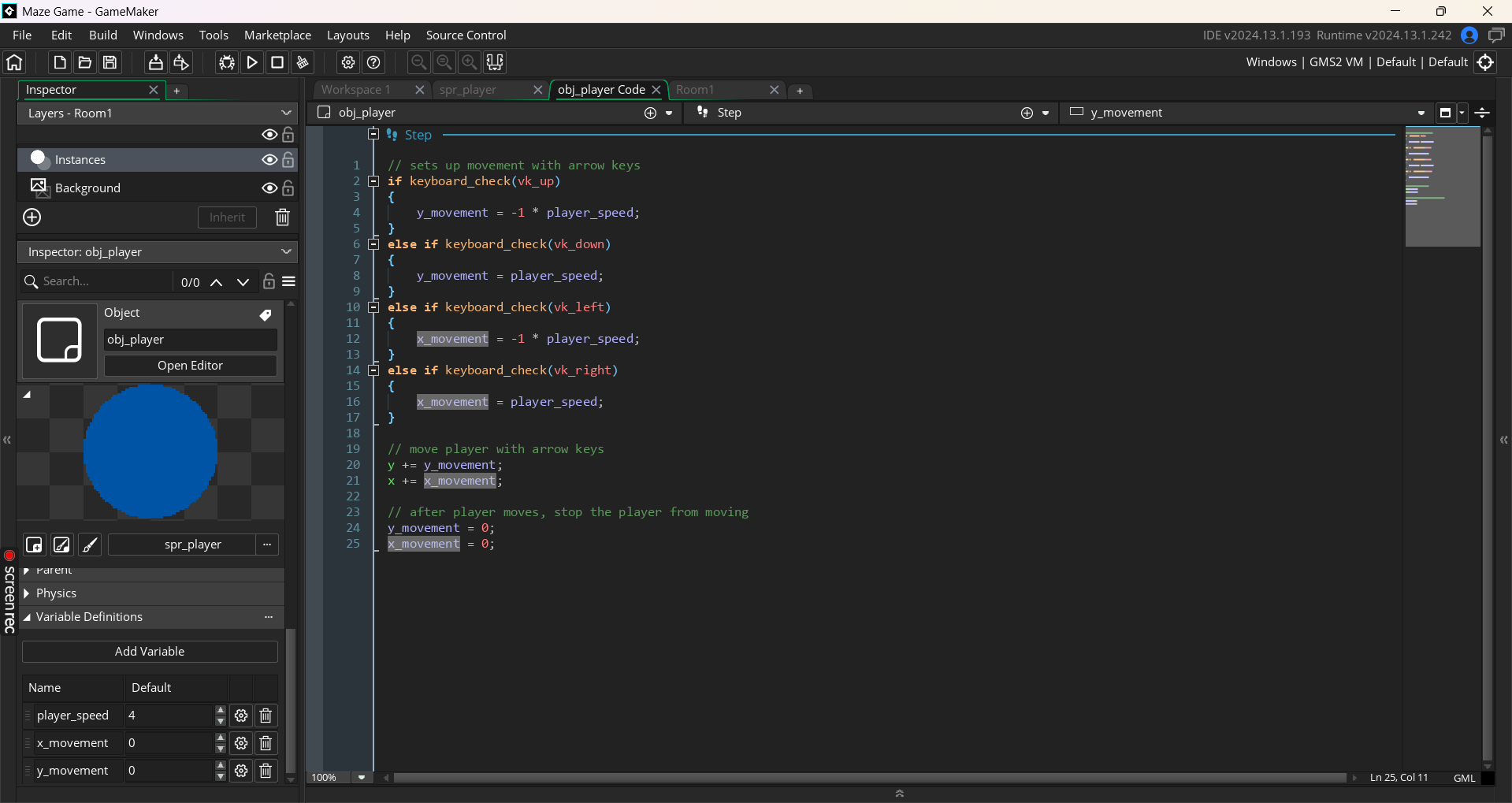Collapse the Variable Definitions section
This screenshot has width=1512, height=803.
[x=28, y=617]
